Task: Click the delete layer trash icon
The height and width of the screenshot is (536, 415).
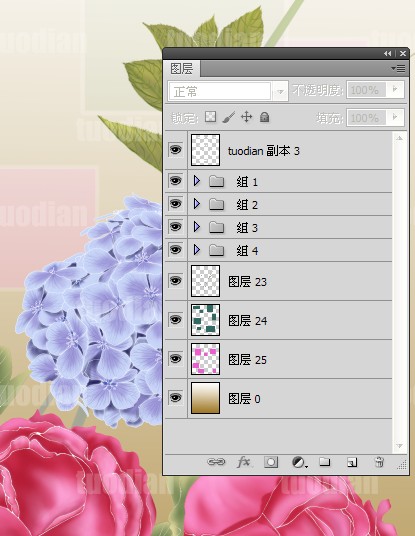Action: (x=379, y=462)
